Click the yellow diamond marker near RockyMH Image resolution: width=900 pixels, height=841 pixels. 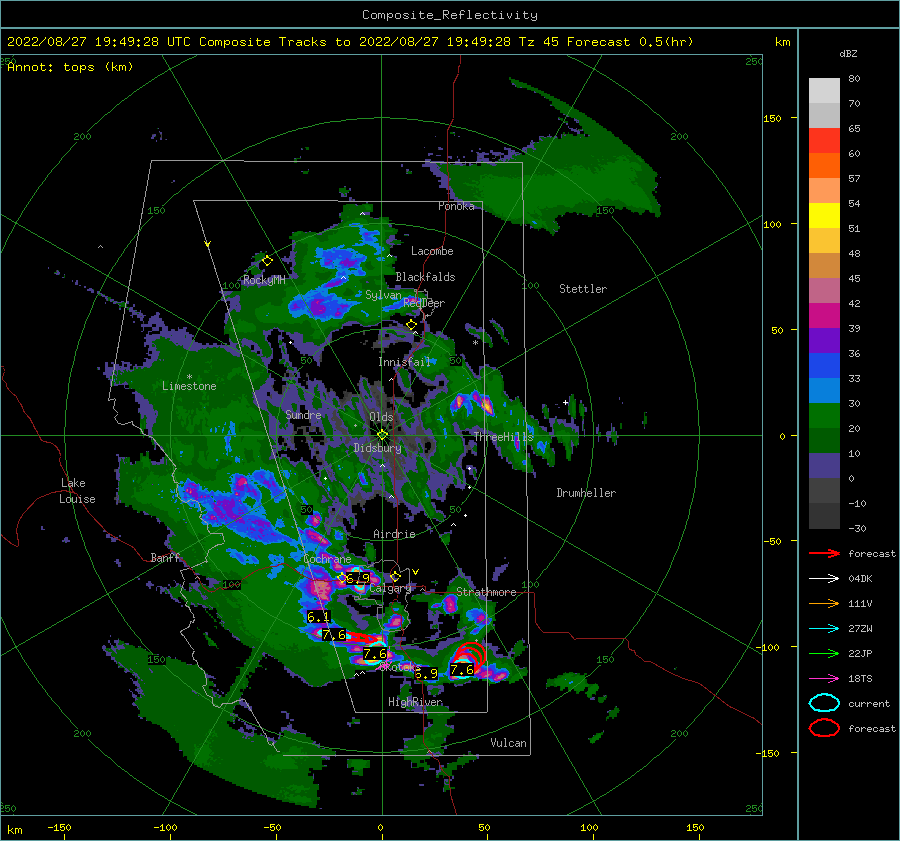coord(267,261)
